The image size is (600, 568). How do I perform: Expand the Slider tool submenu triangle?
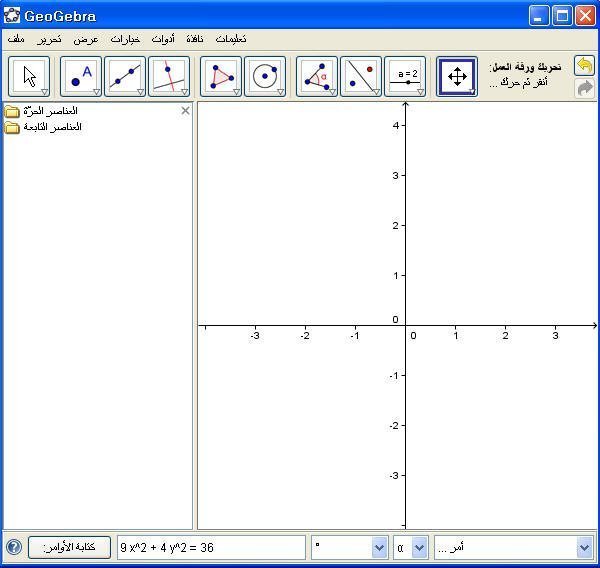(421, 92)
